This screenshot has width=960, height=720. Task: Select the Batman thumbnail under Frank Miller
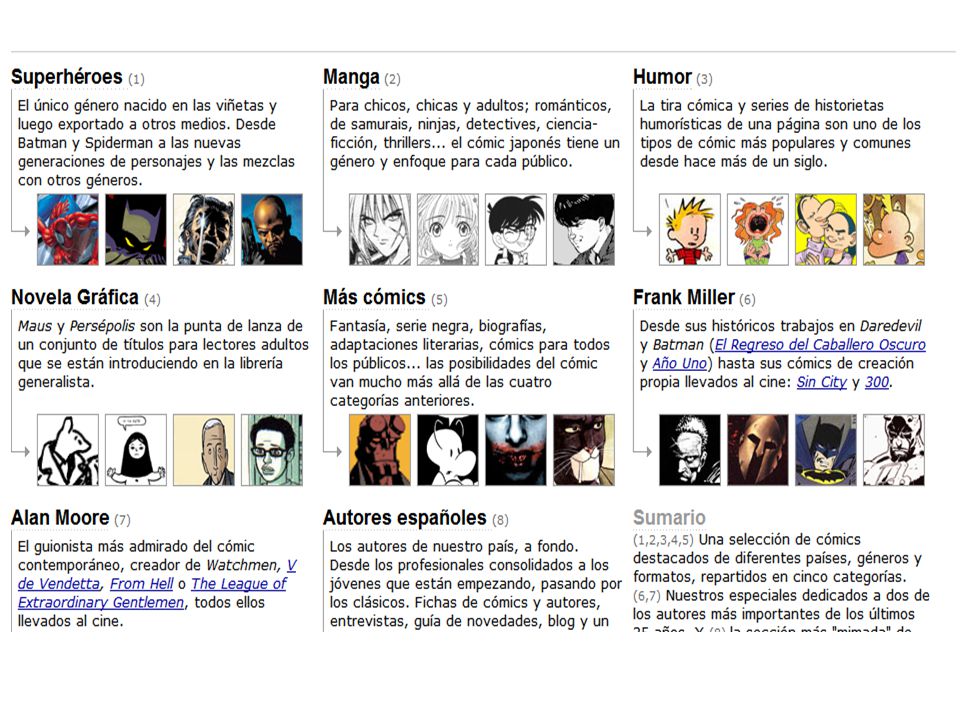pyautogui.click(x=825, y=450)
